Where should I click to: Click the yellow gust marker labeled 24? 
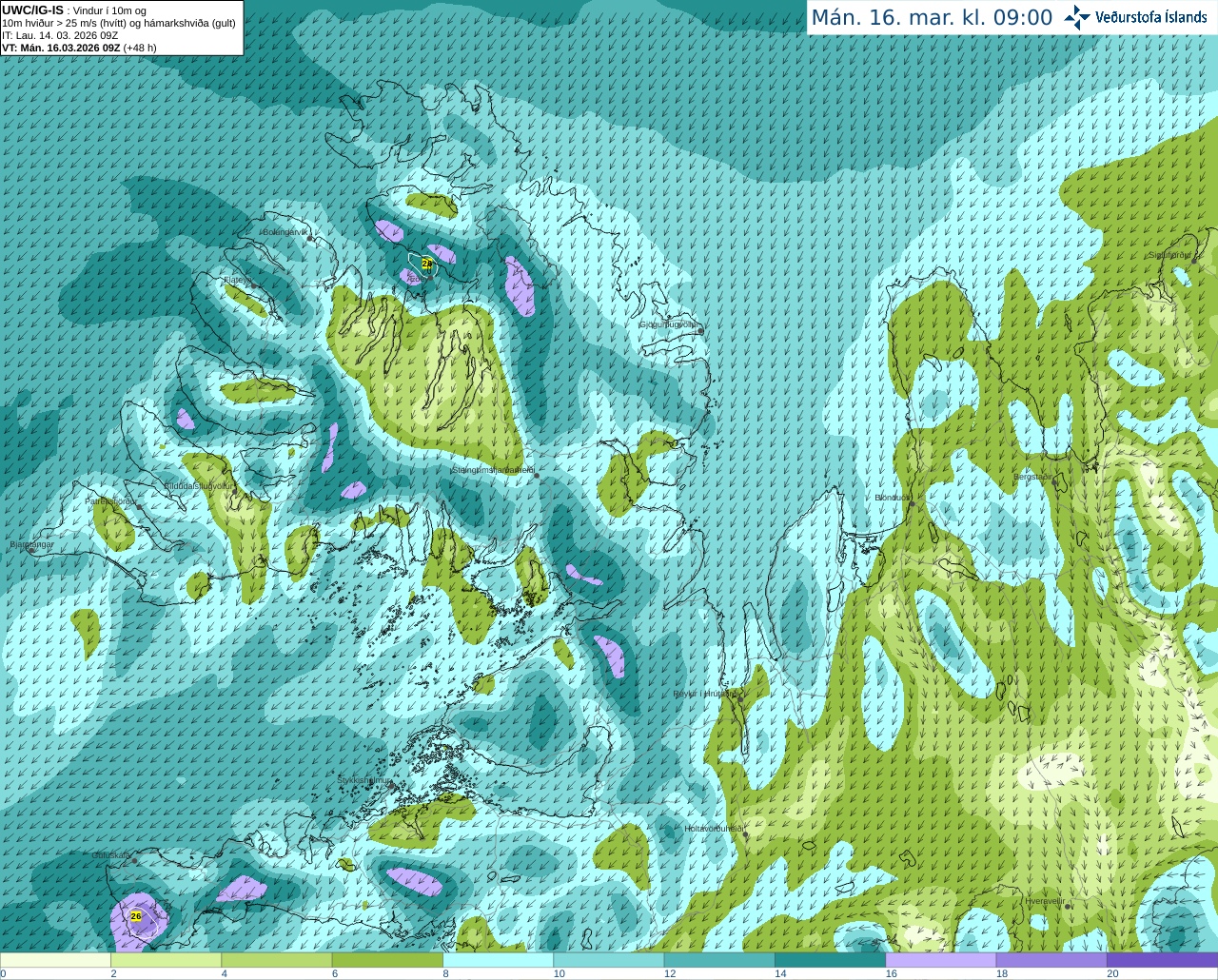[x=426, y=263]
